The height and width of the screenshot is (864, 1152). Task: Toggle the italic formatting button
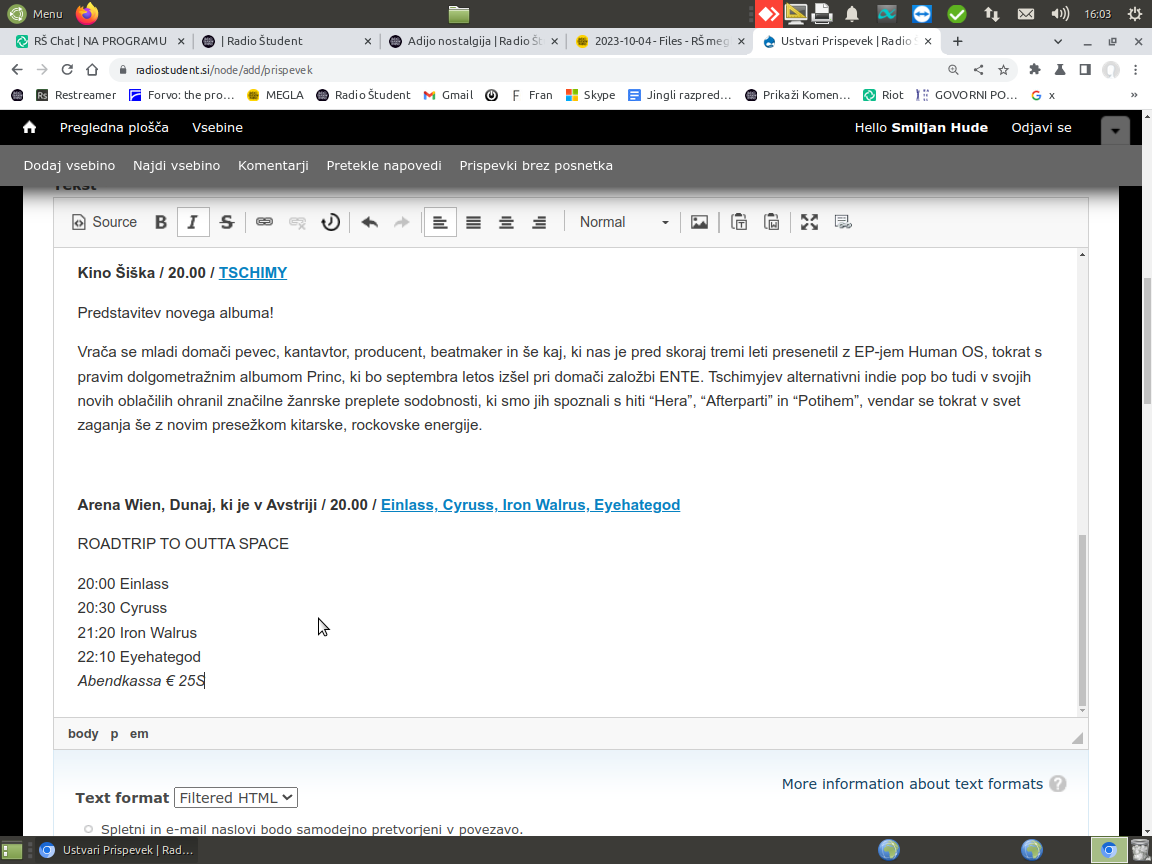[193, 222]
